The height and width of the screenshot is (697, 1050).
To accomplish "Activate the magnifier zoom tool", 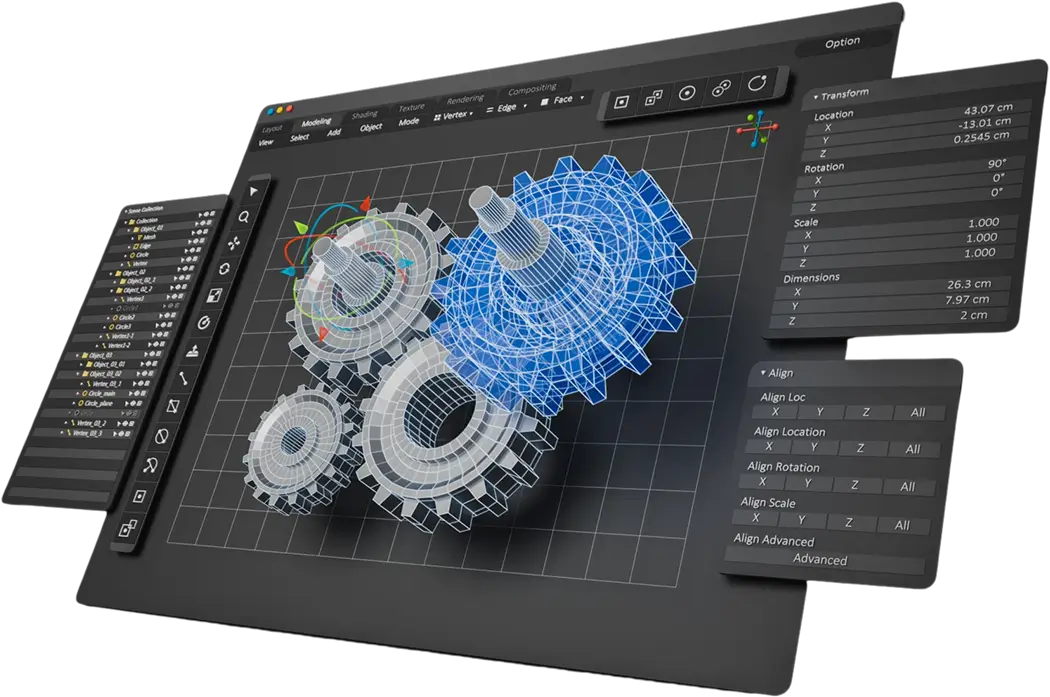I will 243,216.
